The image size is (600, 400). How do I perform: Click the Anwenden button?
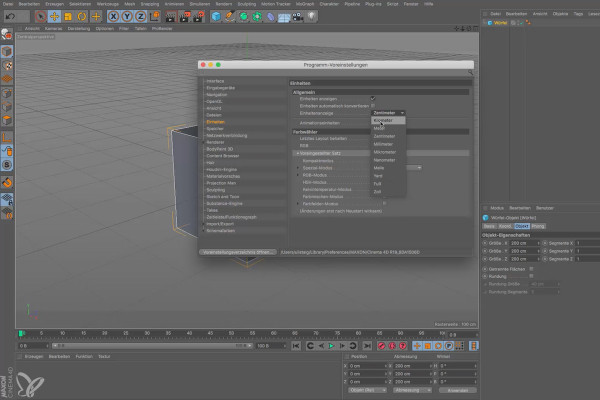pyautogui.click(x=458, y=390)
